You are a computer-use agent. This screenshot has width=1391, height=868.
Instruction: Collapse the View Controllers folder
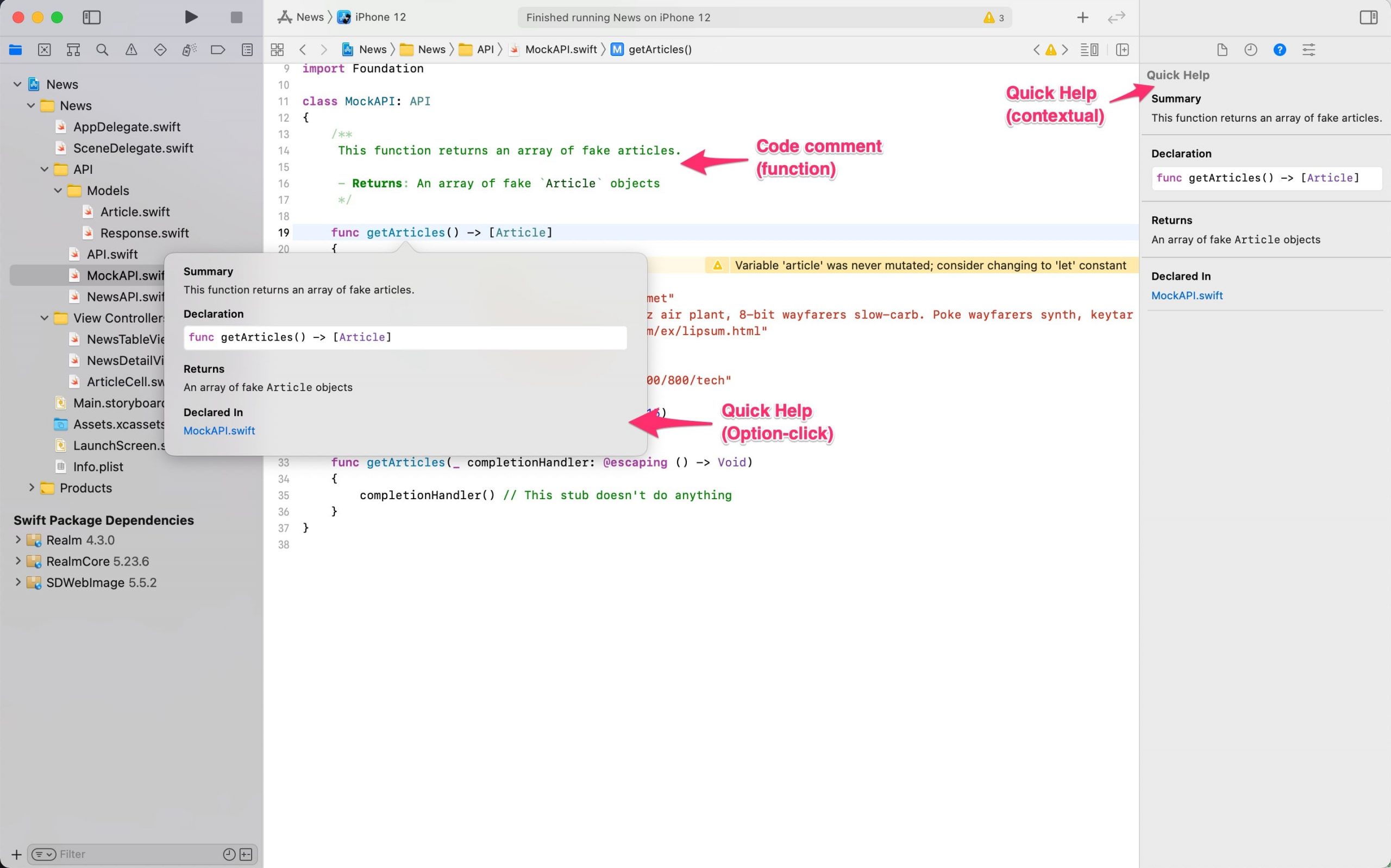[x=44, y=318]
